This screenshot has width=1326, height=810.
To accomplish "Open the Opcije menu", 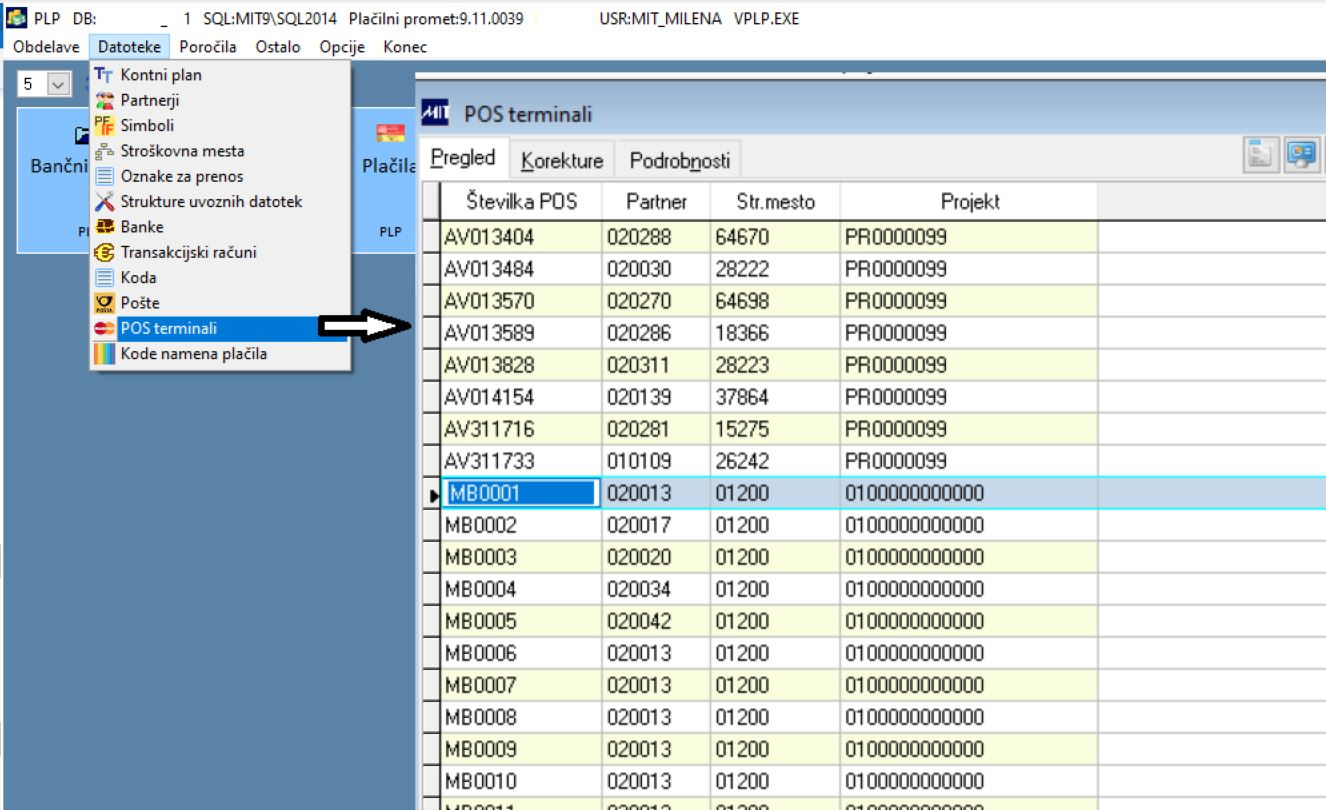I will 342,47.
